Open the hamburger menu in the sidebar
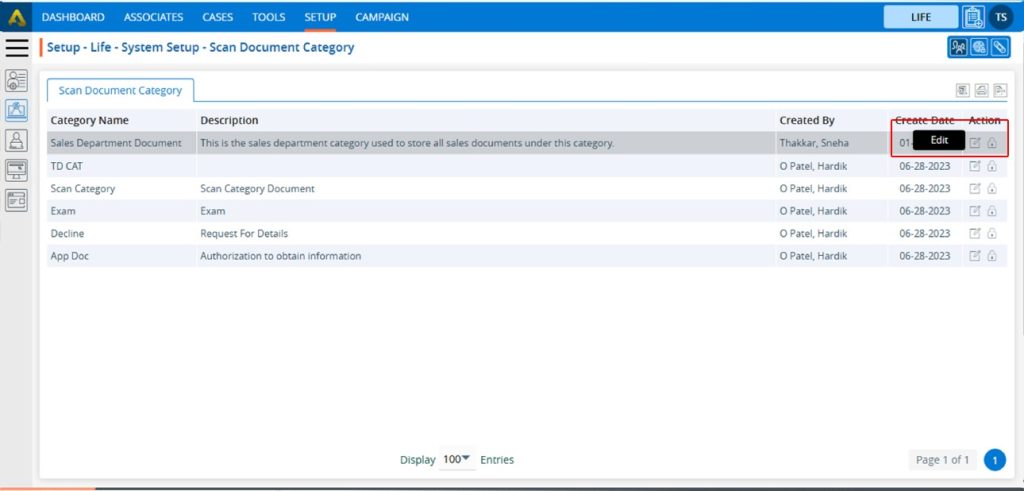1024x491 pixels. [x=16, y=47]
